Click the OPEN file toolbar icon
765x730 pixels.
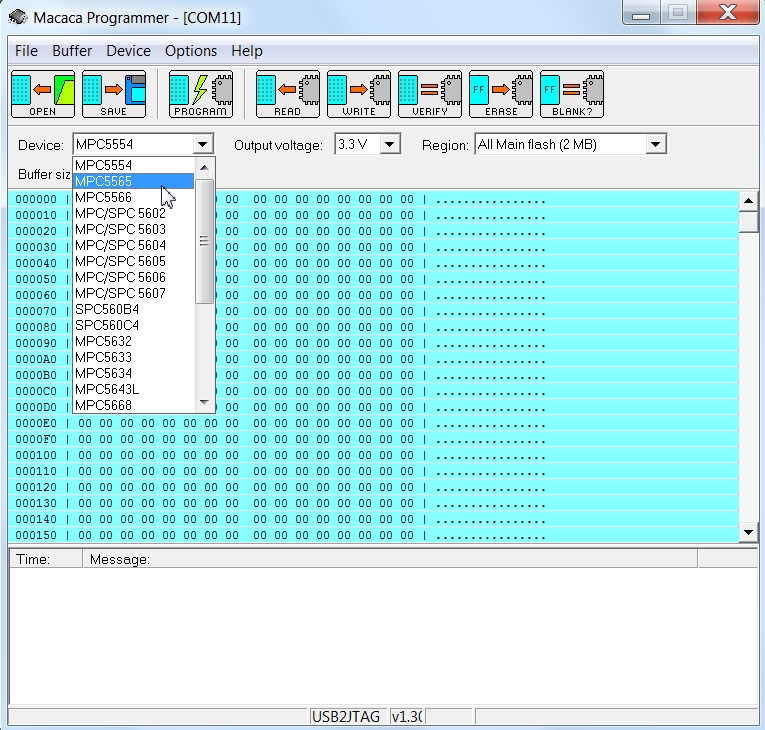[43, 94]
